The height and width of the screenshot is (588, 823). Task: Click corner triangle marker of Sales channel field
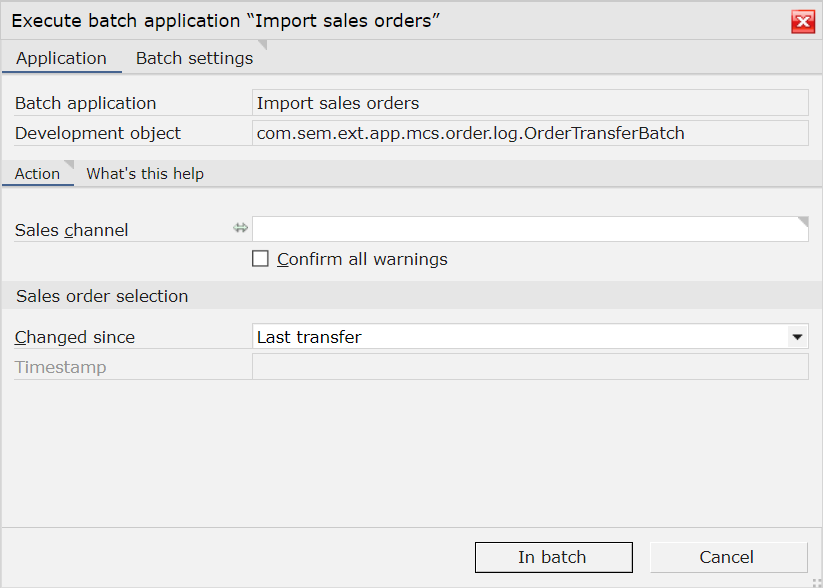(803, 222)
